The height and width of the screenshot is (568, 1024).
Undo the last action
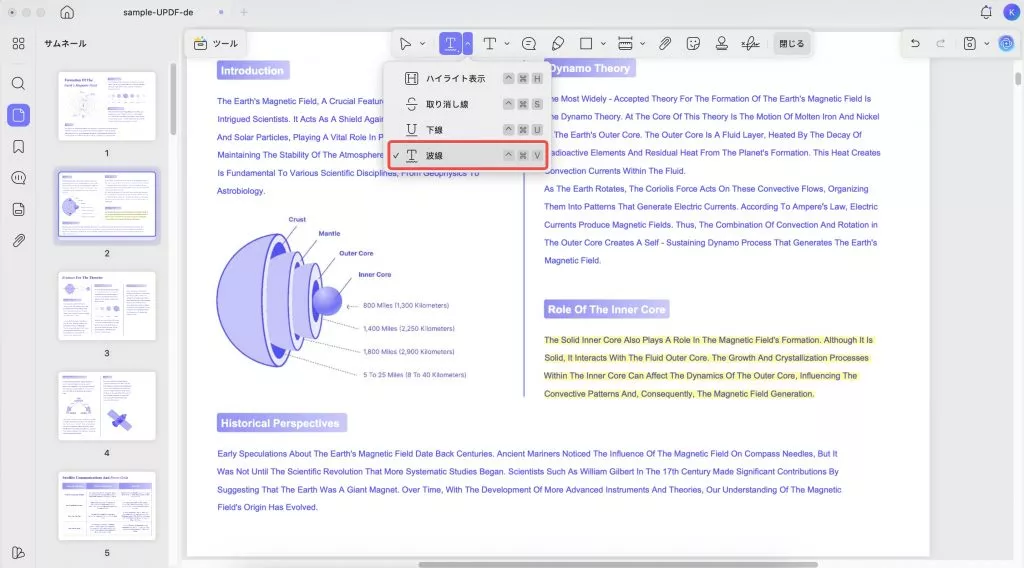click(x=915, y=44)
